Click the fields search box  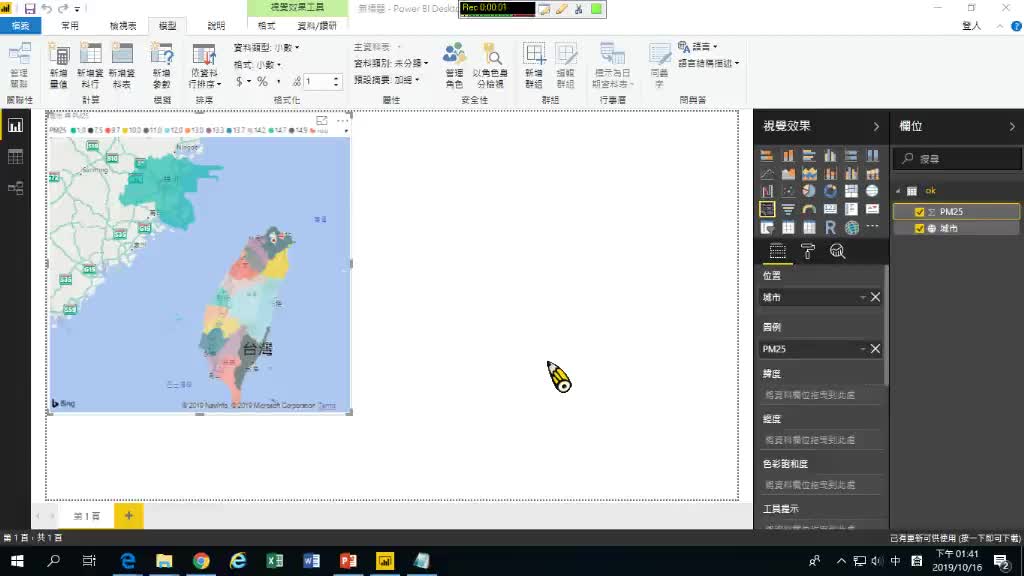coord(957,159)
